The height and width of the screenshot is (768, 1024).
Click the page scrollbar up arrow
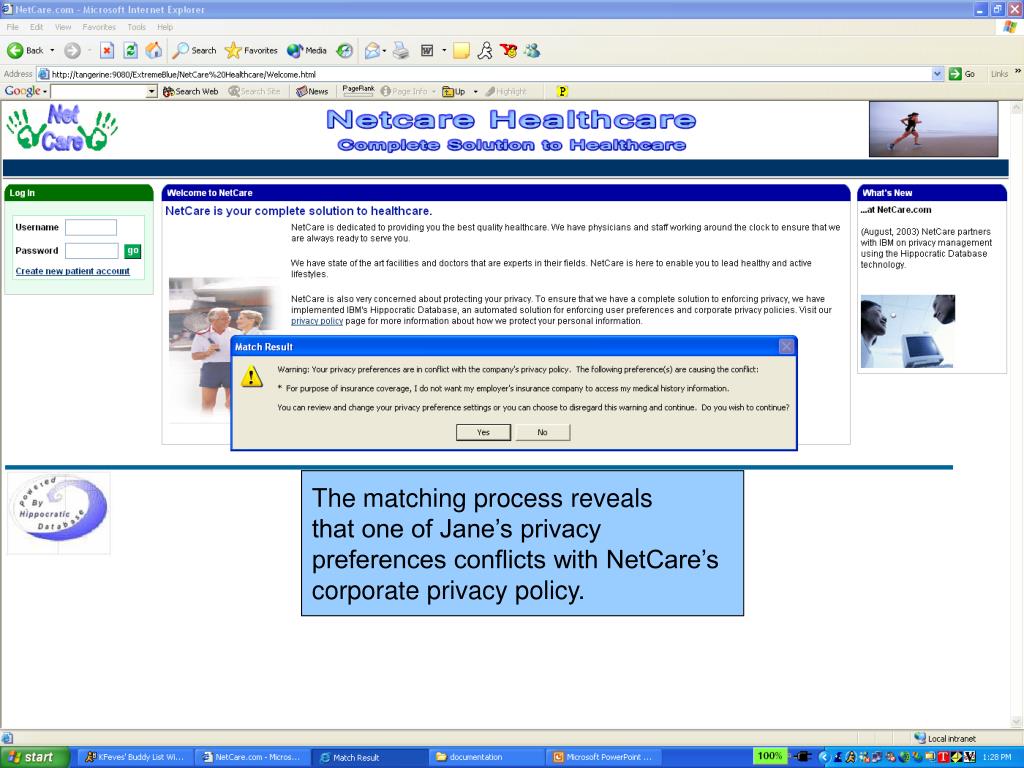coord(1016,107)
